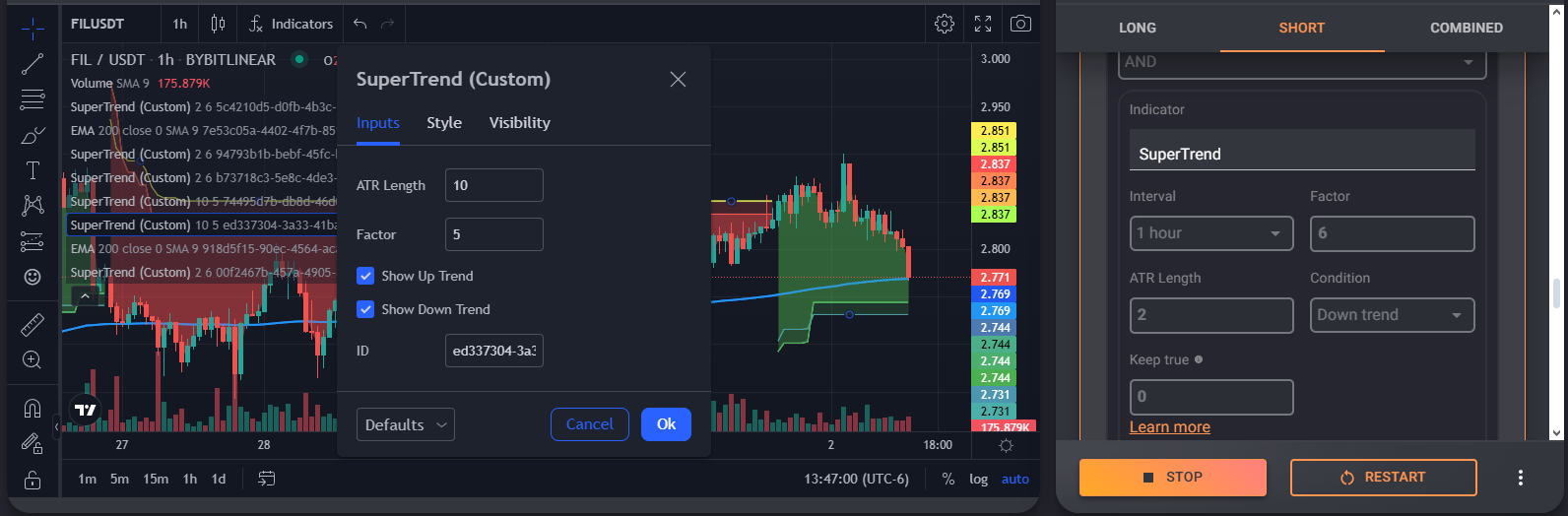
Task: Toggle percent price scale
Action: (947, 479)
